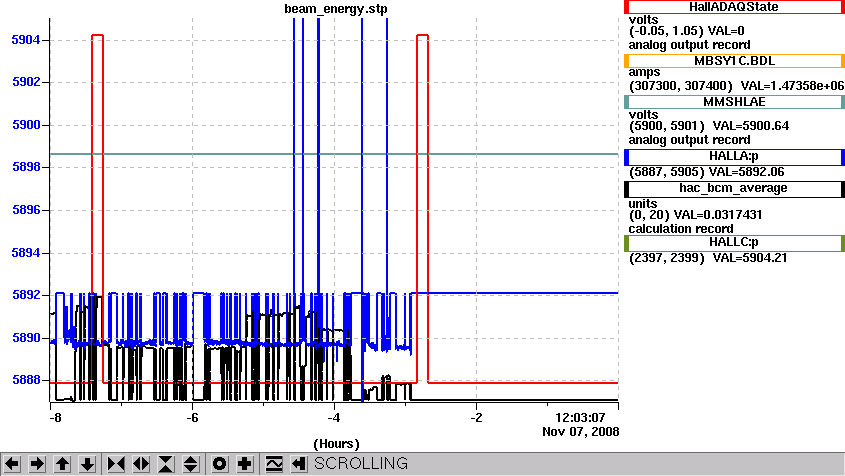Zoom out horizontally with outward-pointing triangles
Image resolution: width=845 pixels, height=476 pixels.
tap(141, 464)
